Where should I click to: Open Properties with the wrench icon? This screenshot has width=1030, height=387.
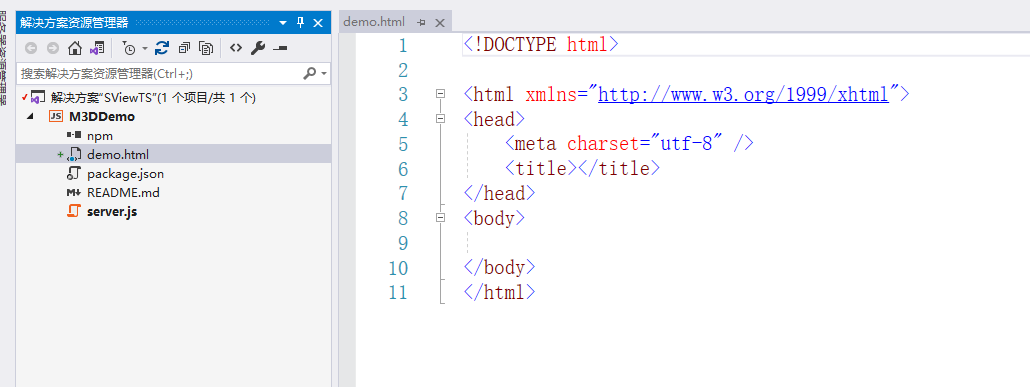(258, 48)
